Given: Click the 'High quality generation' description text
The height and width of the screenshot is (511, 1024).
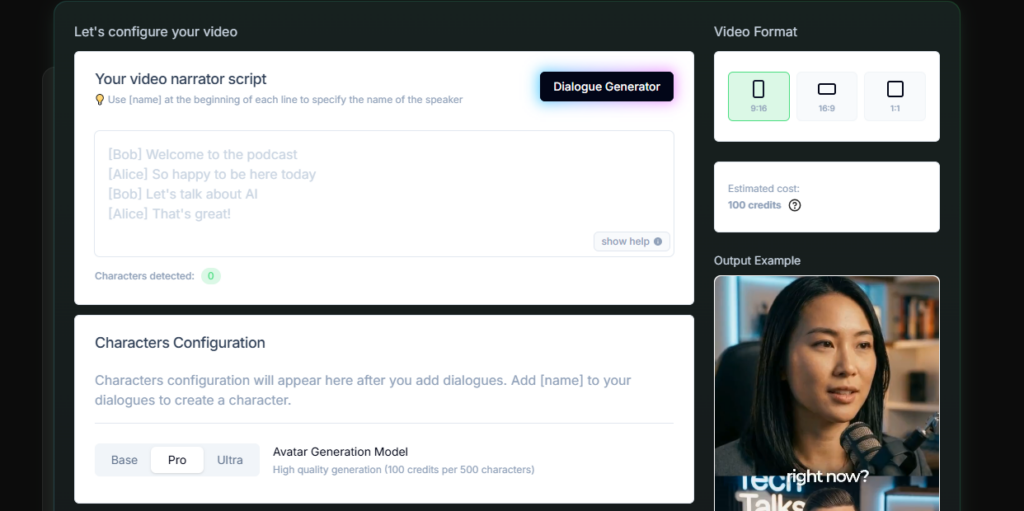Looking at the screenshot, I should coord(404,469).
